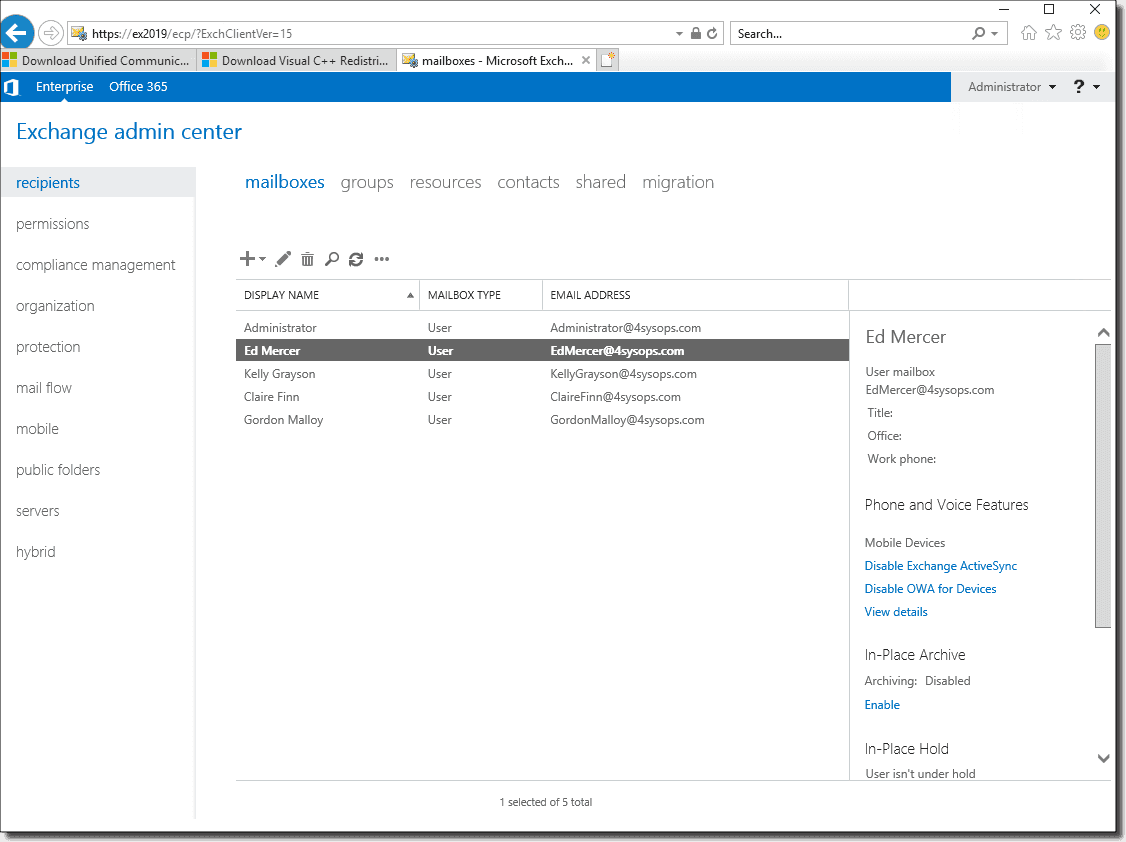Click Disable Exchange ActiveSync link
The height and width of the screenshot is (842, 1126).
pos(941,566)
